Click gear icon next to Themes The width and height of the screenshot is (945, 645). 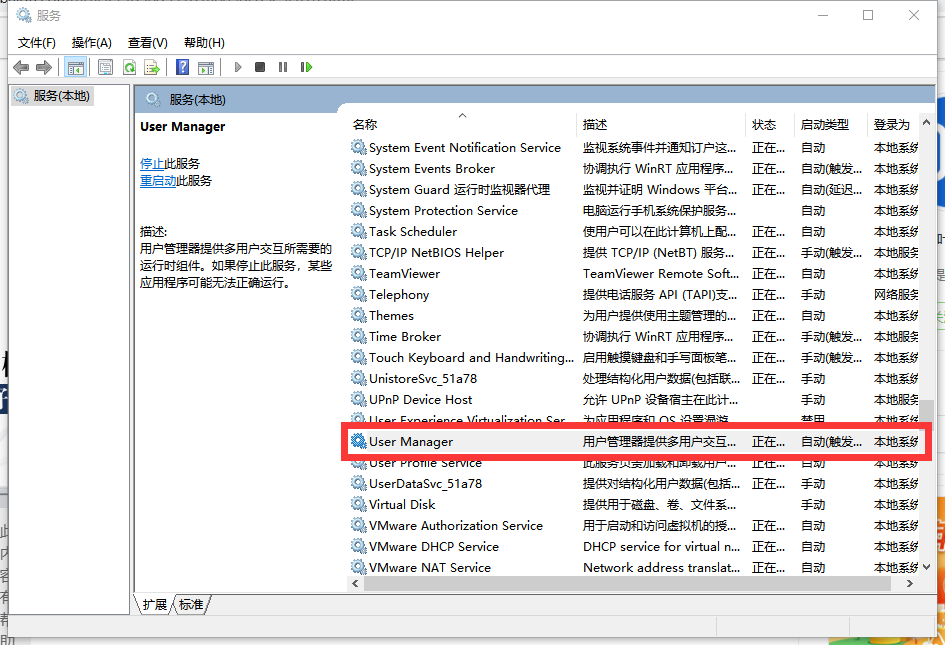pos(359,315)
